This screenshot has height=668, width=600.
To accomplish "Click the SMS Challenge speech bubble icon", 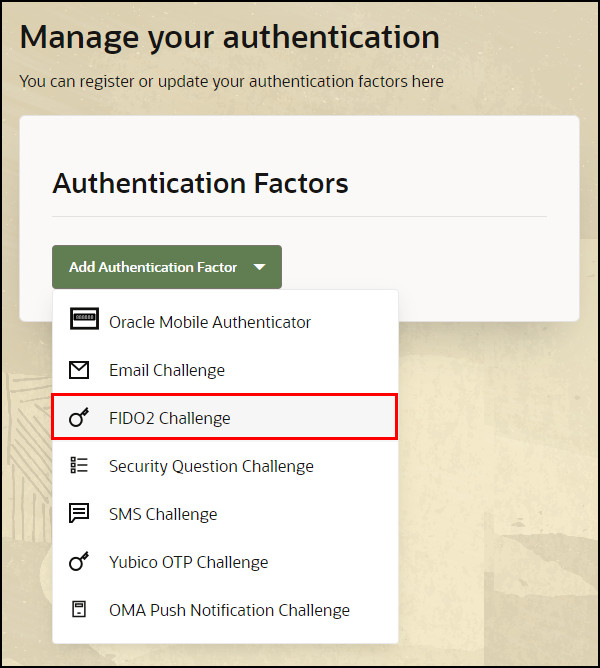I will pos(79,513).
